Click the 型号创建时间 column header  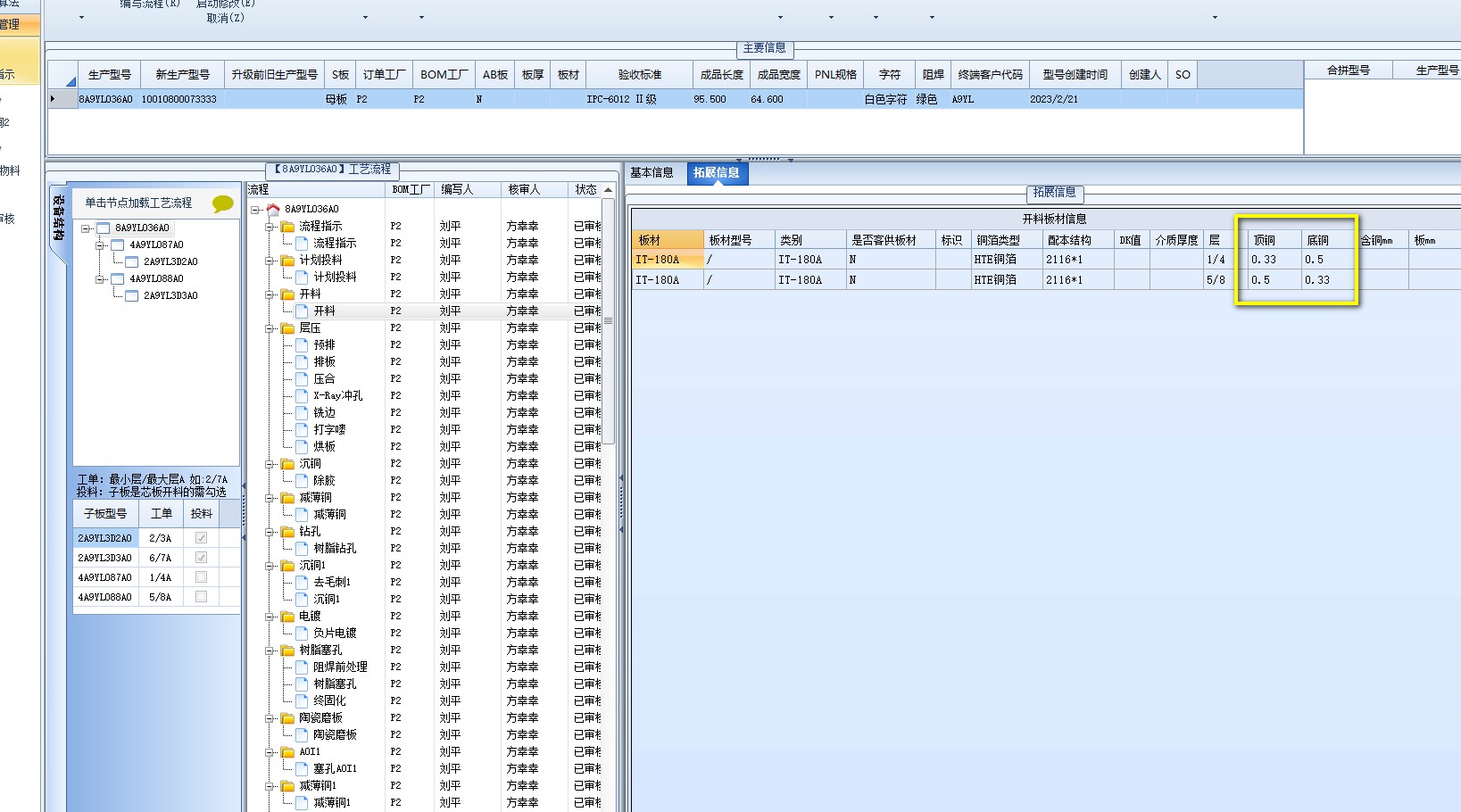1075,75
